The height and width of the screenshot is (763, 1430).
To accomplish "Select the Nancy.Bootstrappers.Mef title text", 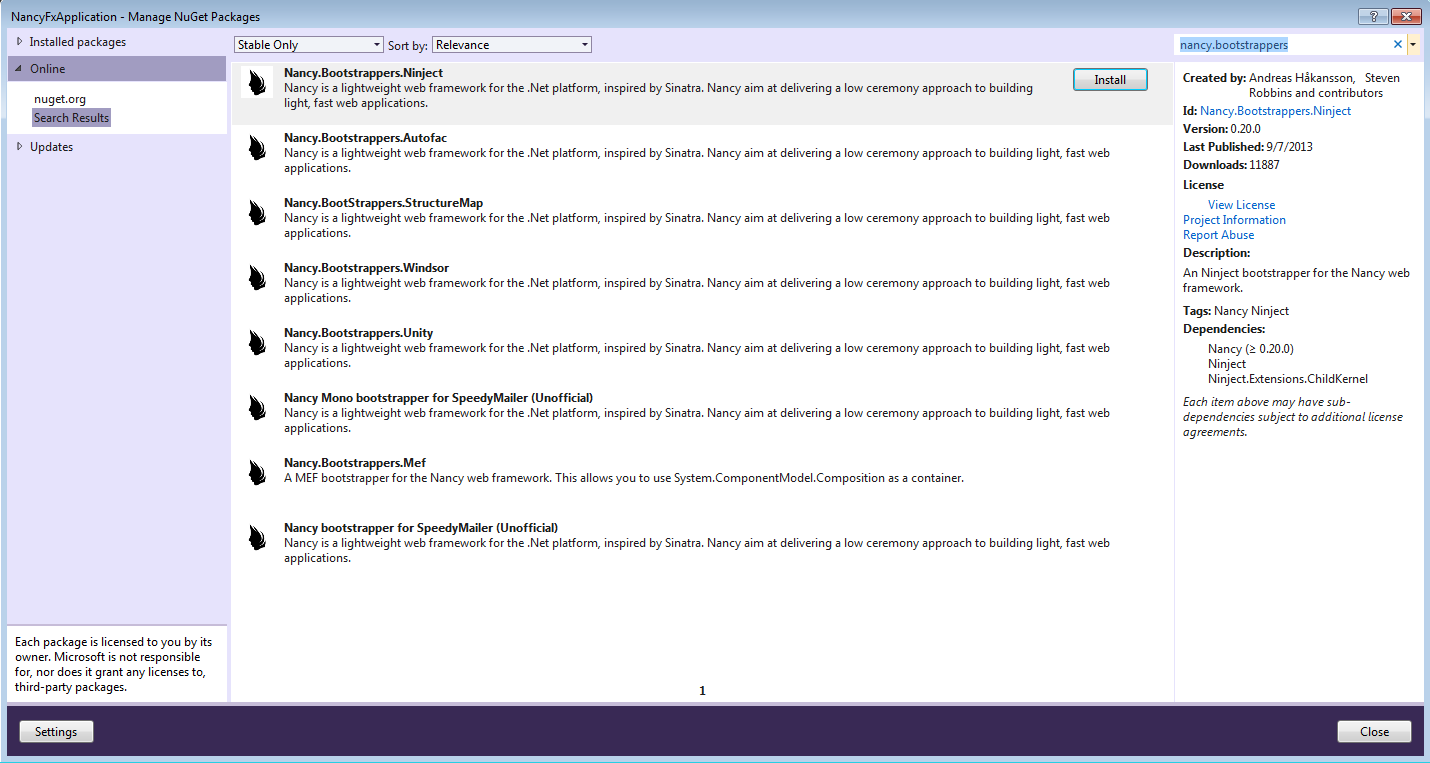I will tap(355, 463).
